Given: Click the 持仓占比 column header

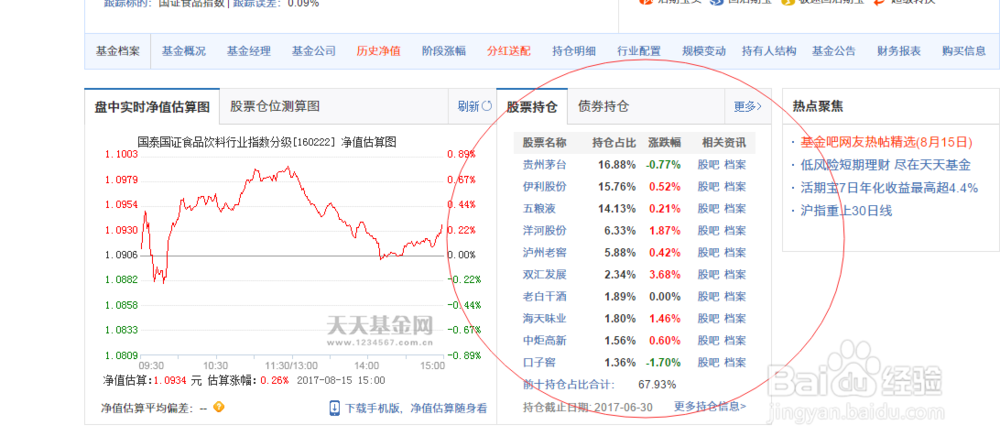Looking at the screenshot, I should tap(614, 142).
